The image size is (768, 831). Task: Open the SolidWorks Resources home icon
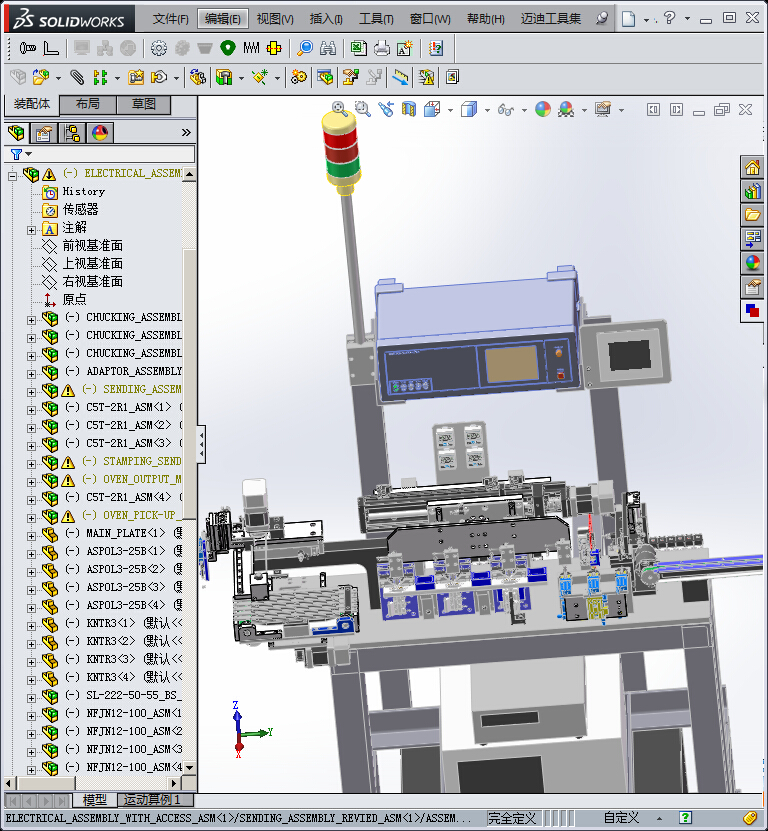click(752, 168)
